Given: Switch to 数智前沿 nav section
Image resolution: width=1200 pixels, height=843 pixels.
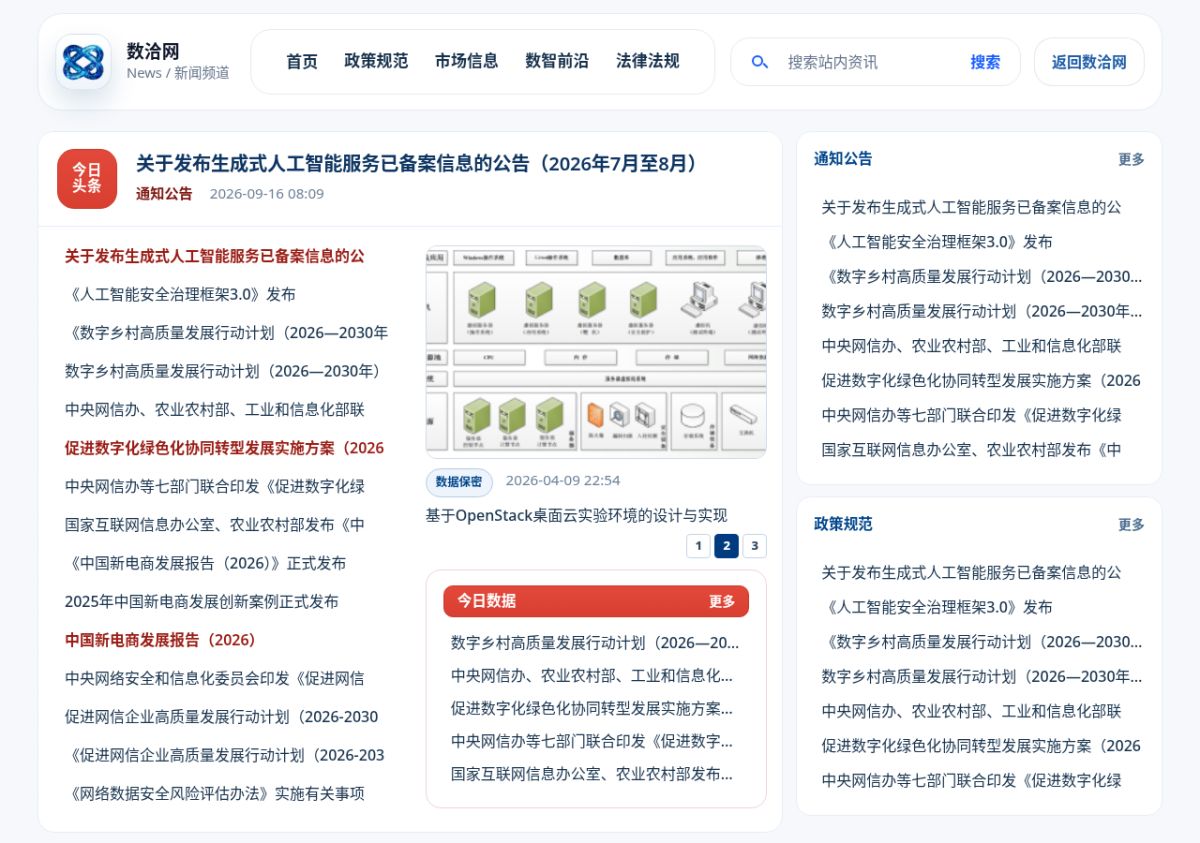Looking at the screenshot, I should click(x=557, y=61).
